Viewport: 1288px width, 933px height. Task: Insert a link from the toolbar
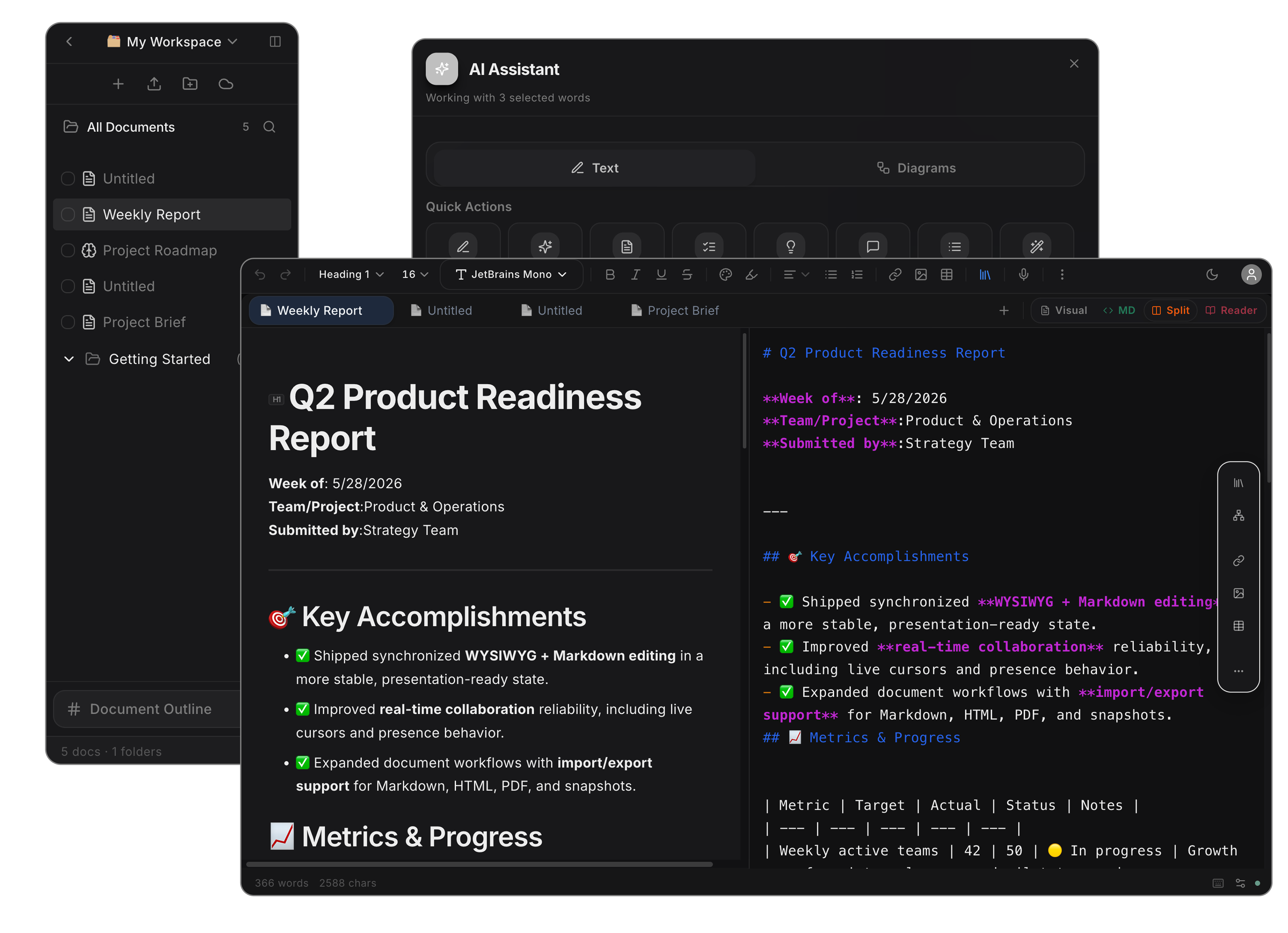tap(895, 274)
